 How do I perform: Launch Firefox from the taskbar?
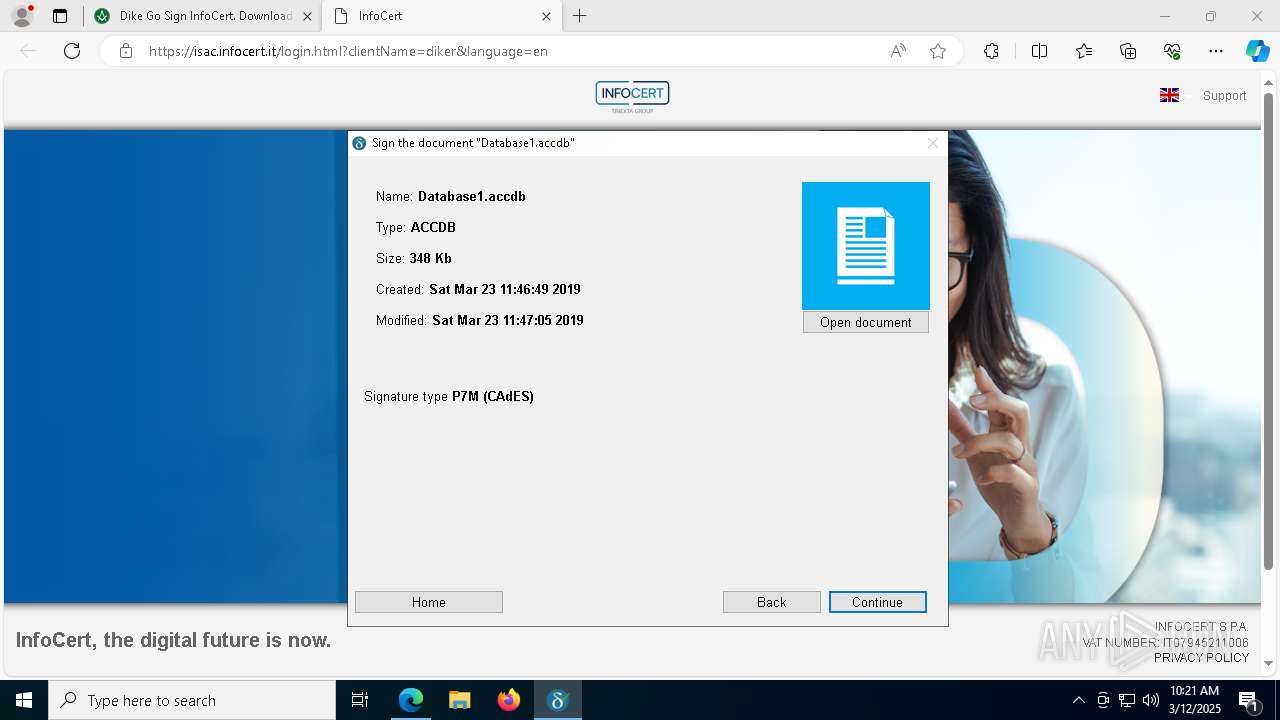[509, 700]
